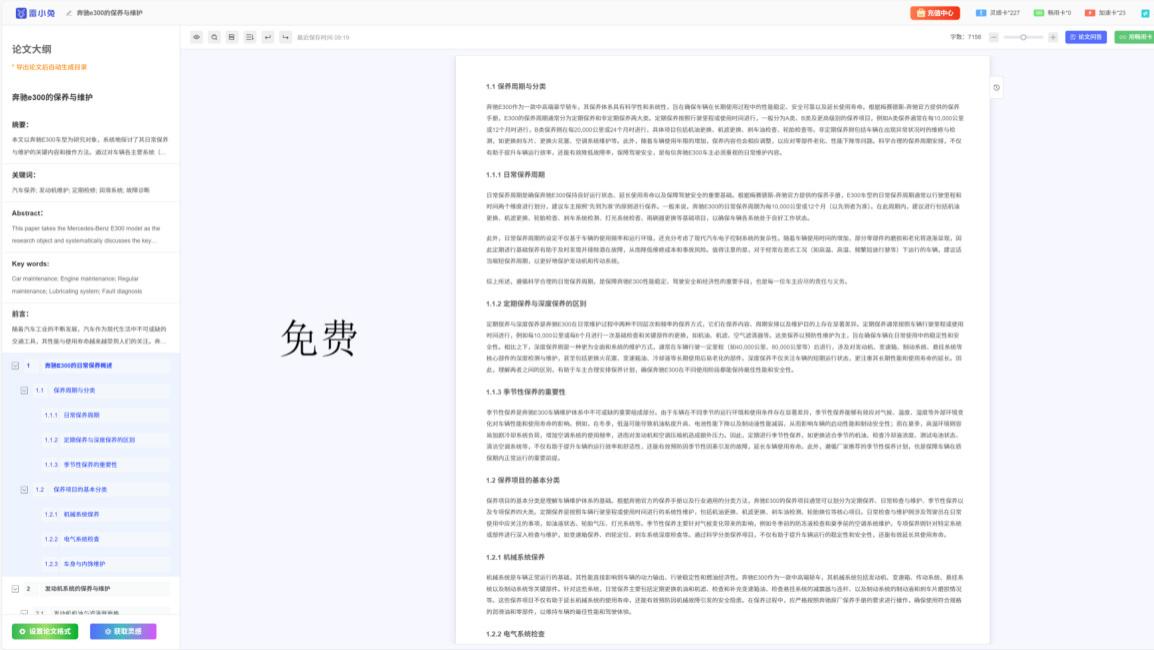1154x650 pixels.
Task: Open the outline indent icon in toolbar
Action: click(x=249, y=39)
